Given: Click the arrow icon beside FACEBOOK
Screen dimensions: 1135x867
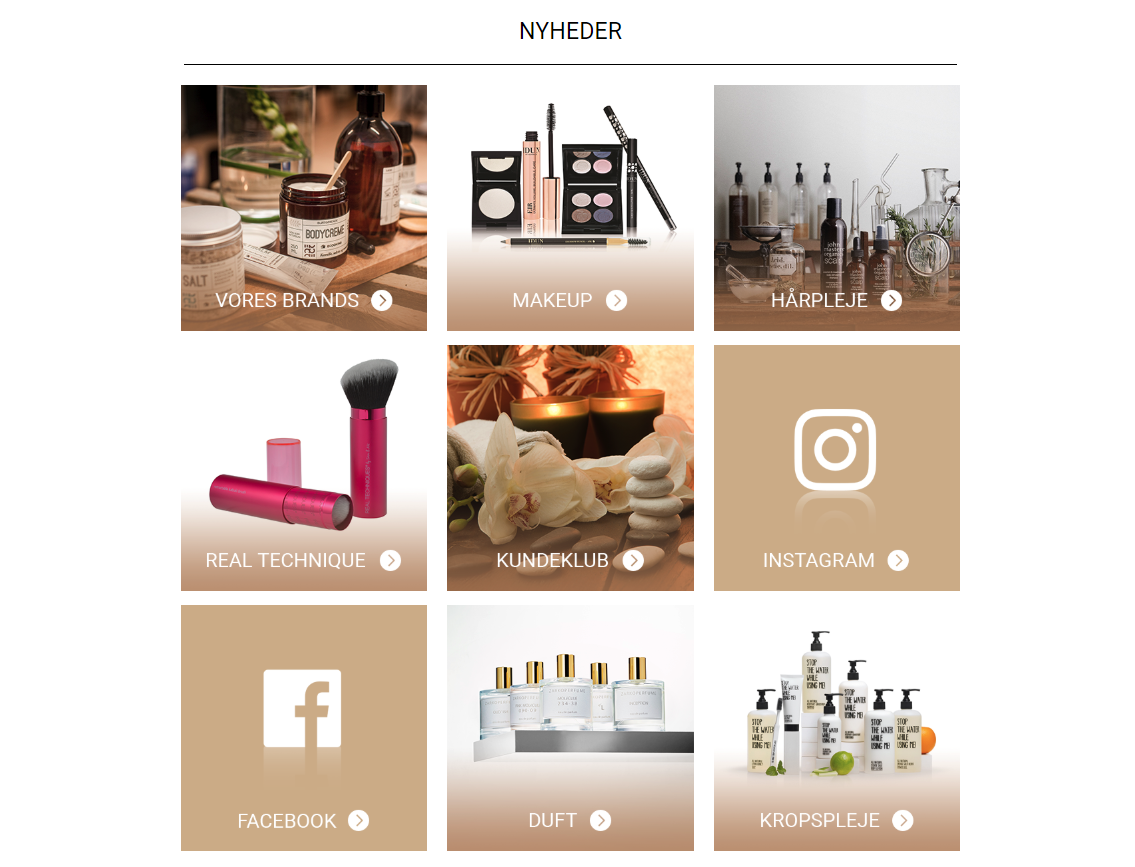Looking at the screenshot, I should click(x=358, y=820).
